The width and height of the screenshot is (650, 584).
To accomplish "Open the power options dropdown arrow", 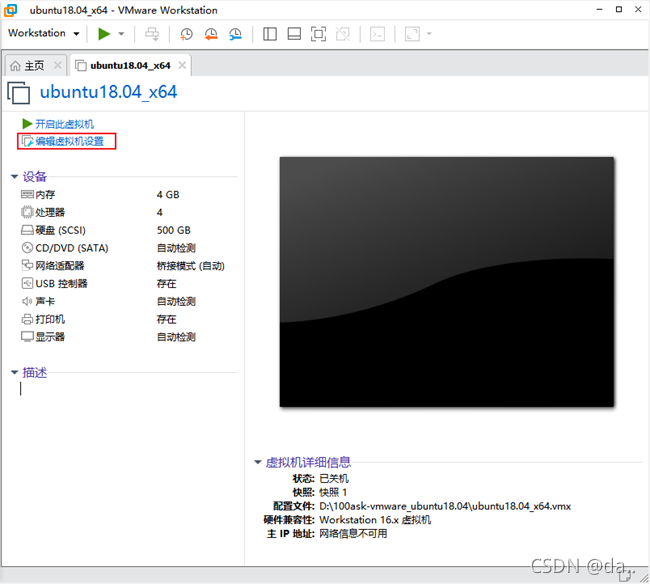I will pyautogui.click(x=122, y=34).
